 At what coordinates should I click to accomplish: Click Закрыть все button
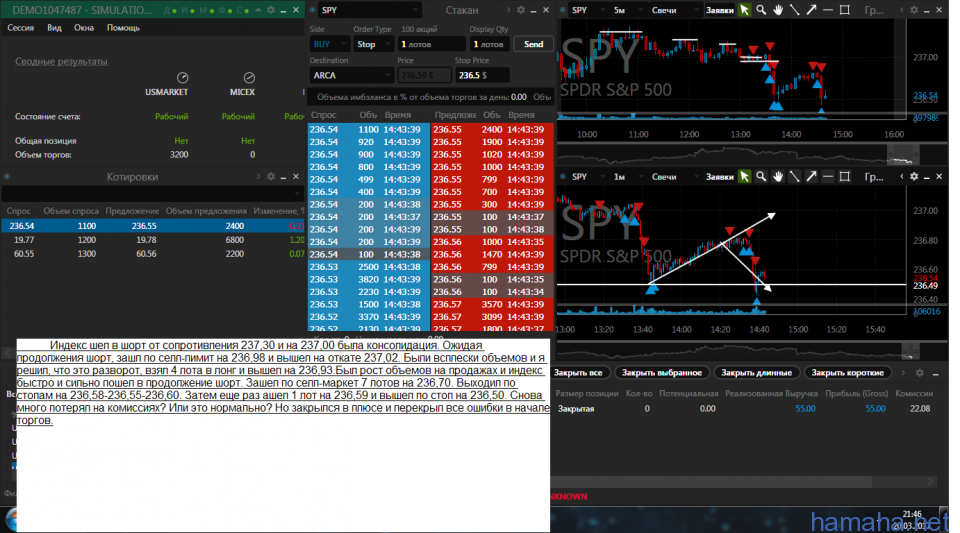pyautogui.click(x=578, y=373)
